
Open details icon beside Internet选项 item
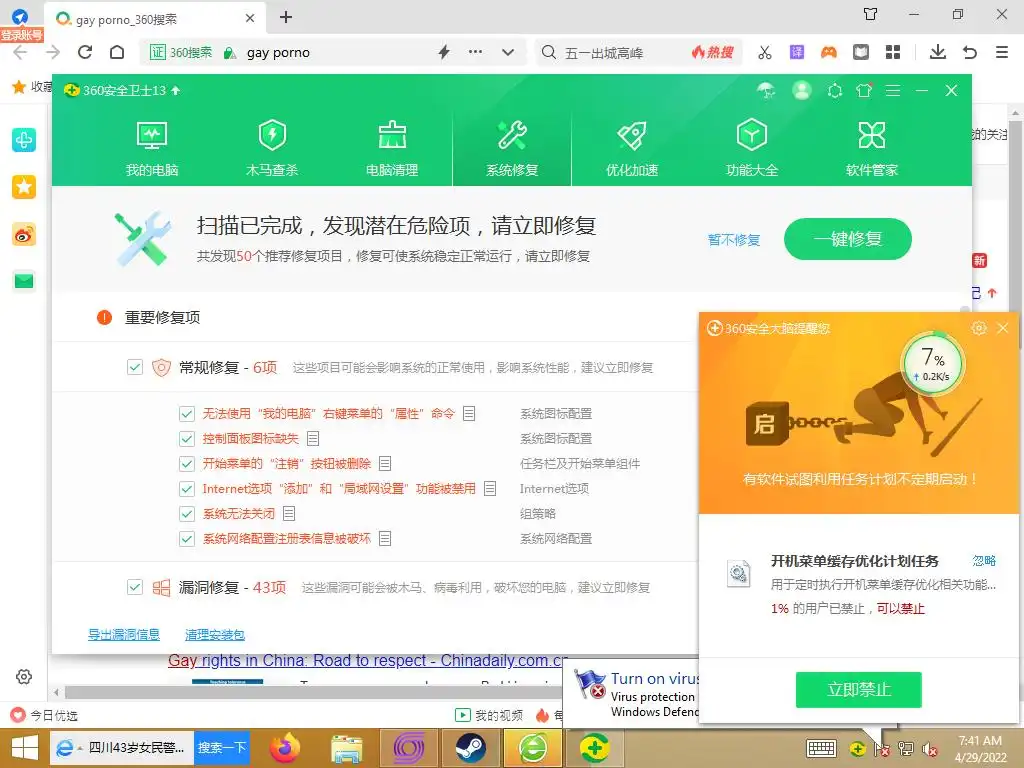click(490, 488)
